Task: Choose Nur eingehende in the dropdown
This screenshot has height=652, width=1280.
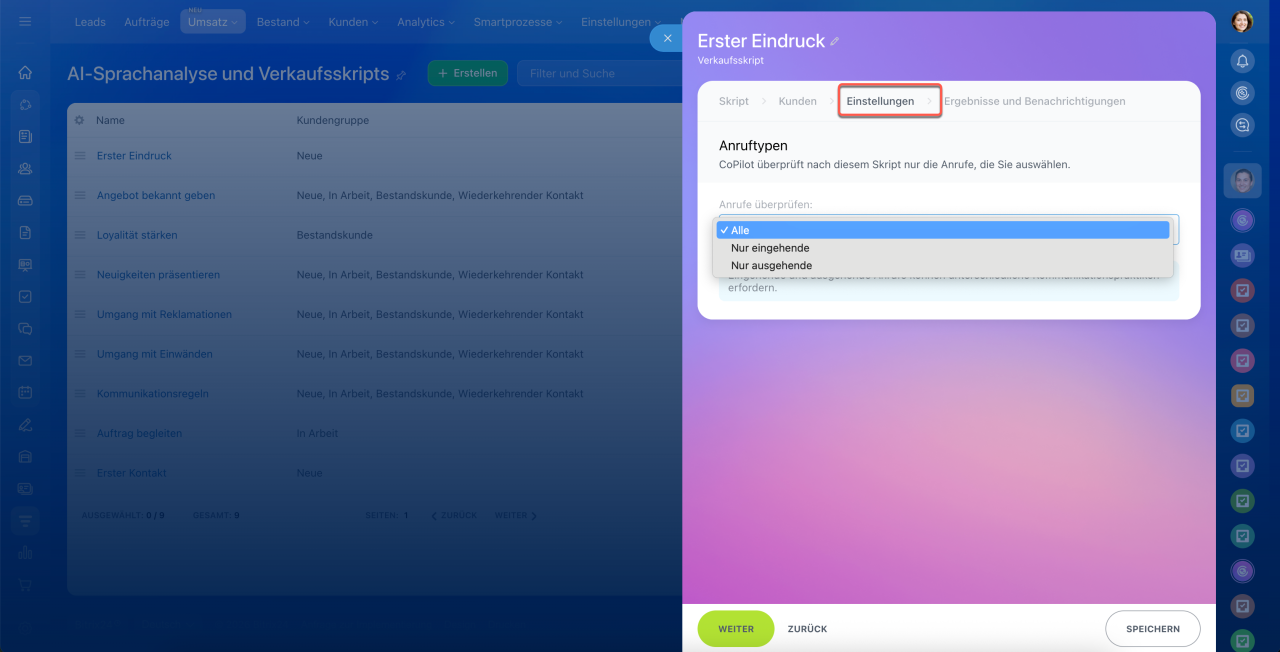Action: click(x=942, y=248)
